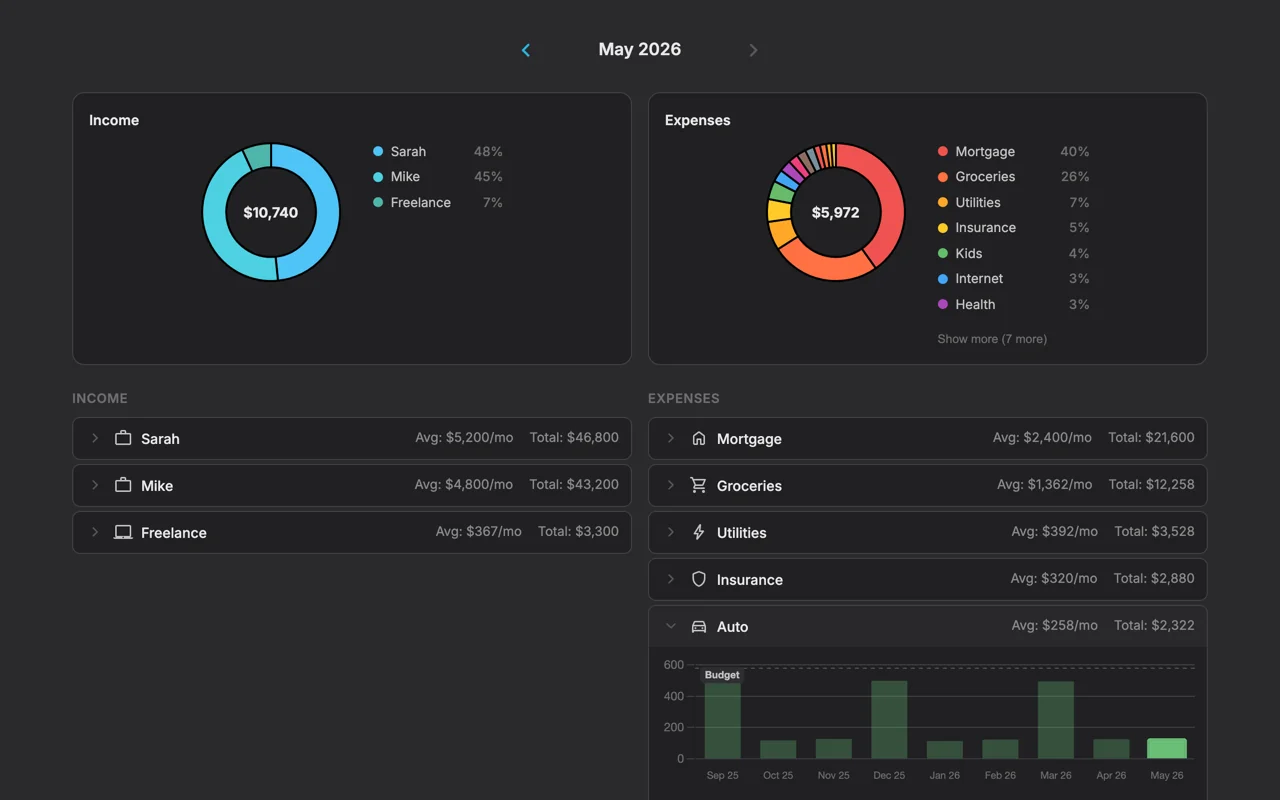Select the Oct 25 bar in Auto chart
This screenshot has width=1280, height=800.
point(778,749)
